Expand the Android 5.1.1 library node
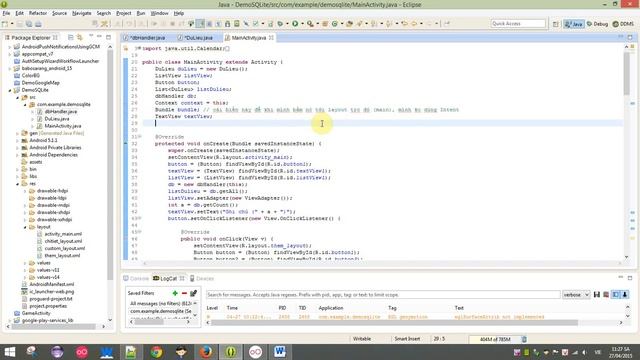The image size is (640, 360). tap(18, 140)
